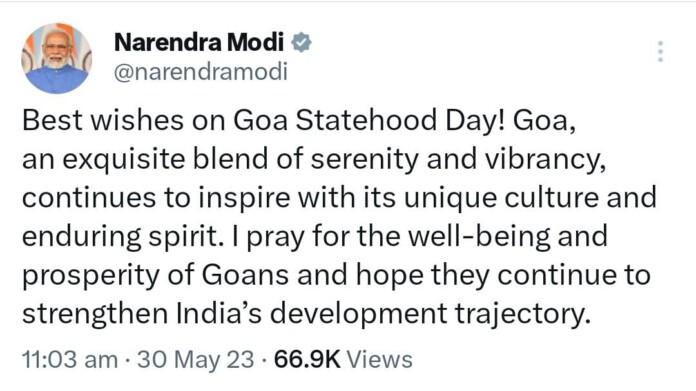Click the word strengthen in the tweet
Viewport: 696px width, 391px height.
tap(95, 314)
